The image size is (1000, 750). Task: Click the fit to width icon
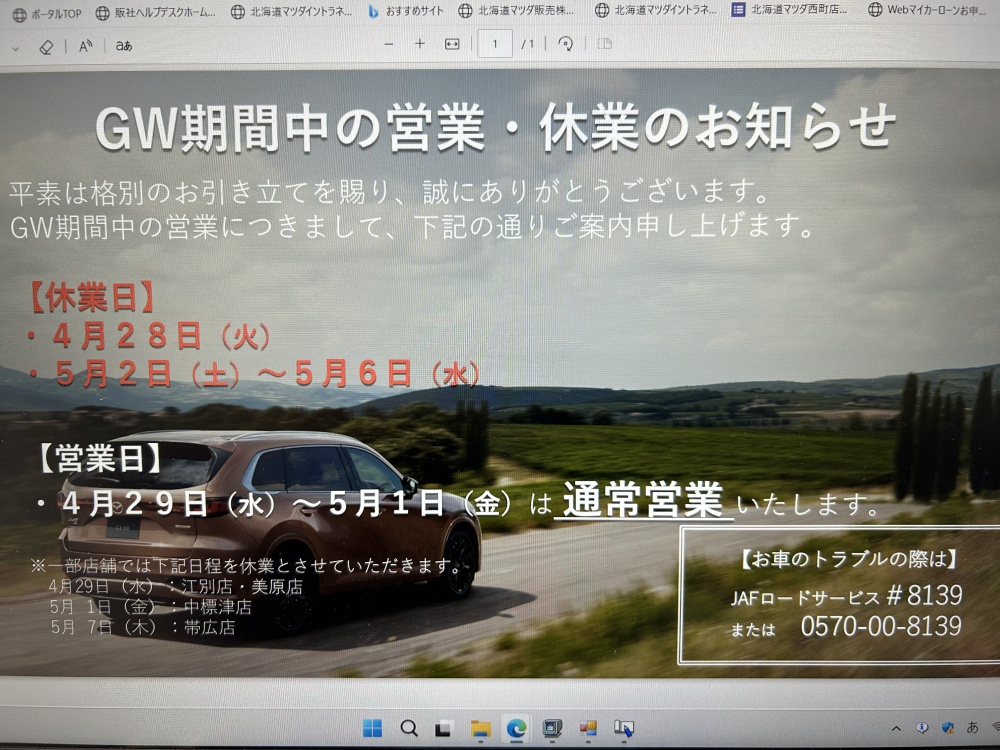pyautogui.click(x=452, y=44)
